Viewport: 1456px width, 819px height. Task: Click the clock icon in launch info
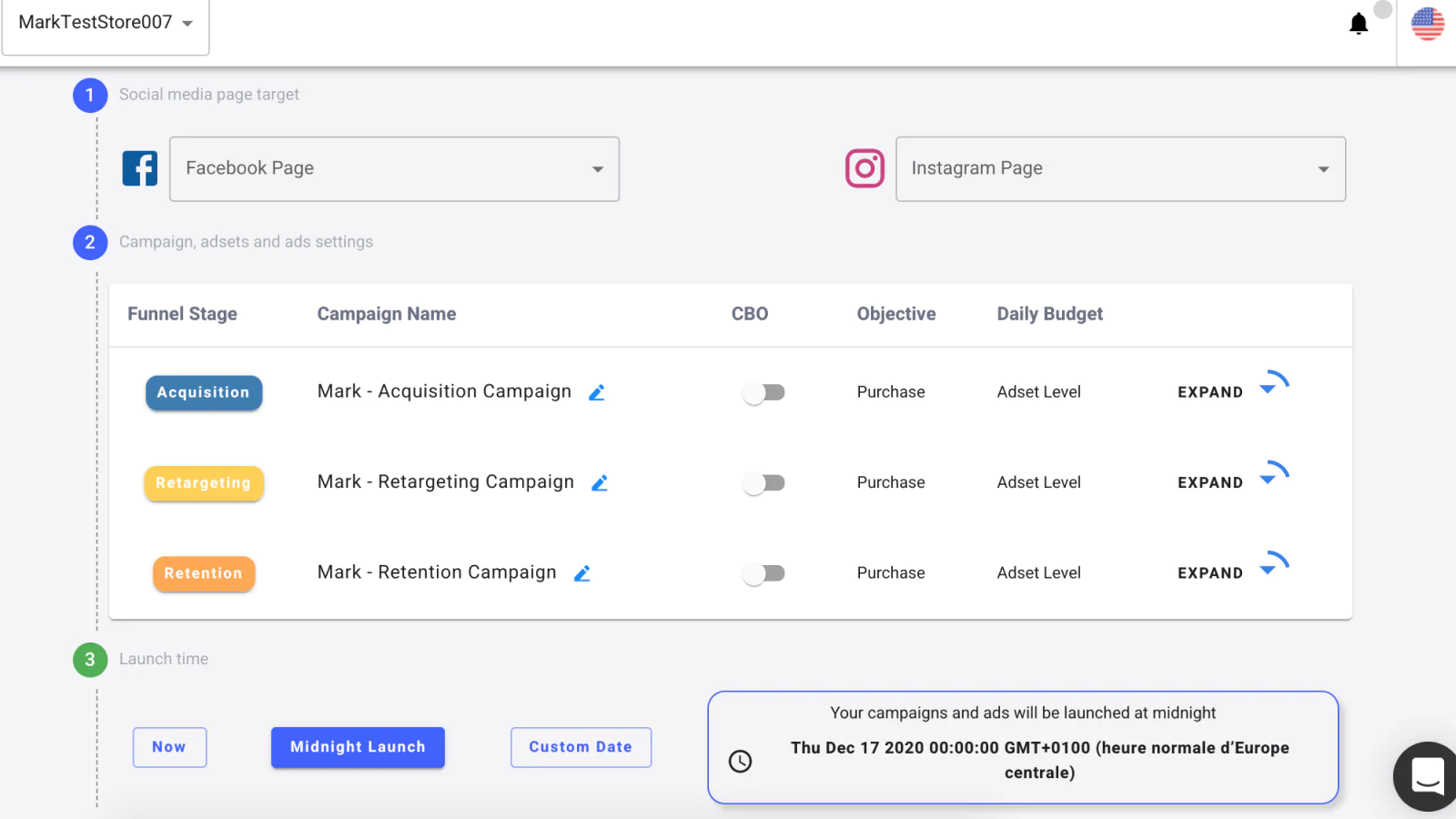click(x=741, y=761)
